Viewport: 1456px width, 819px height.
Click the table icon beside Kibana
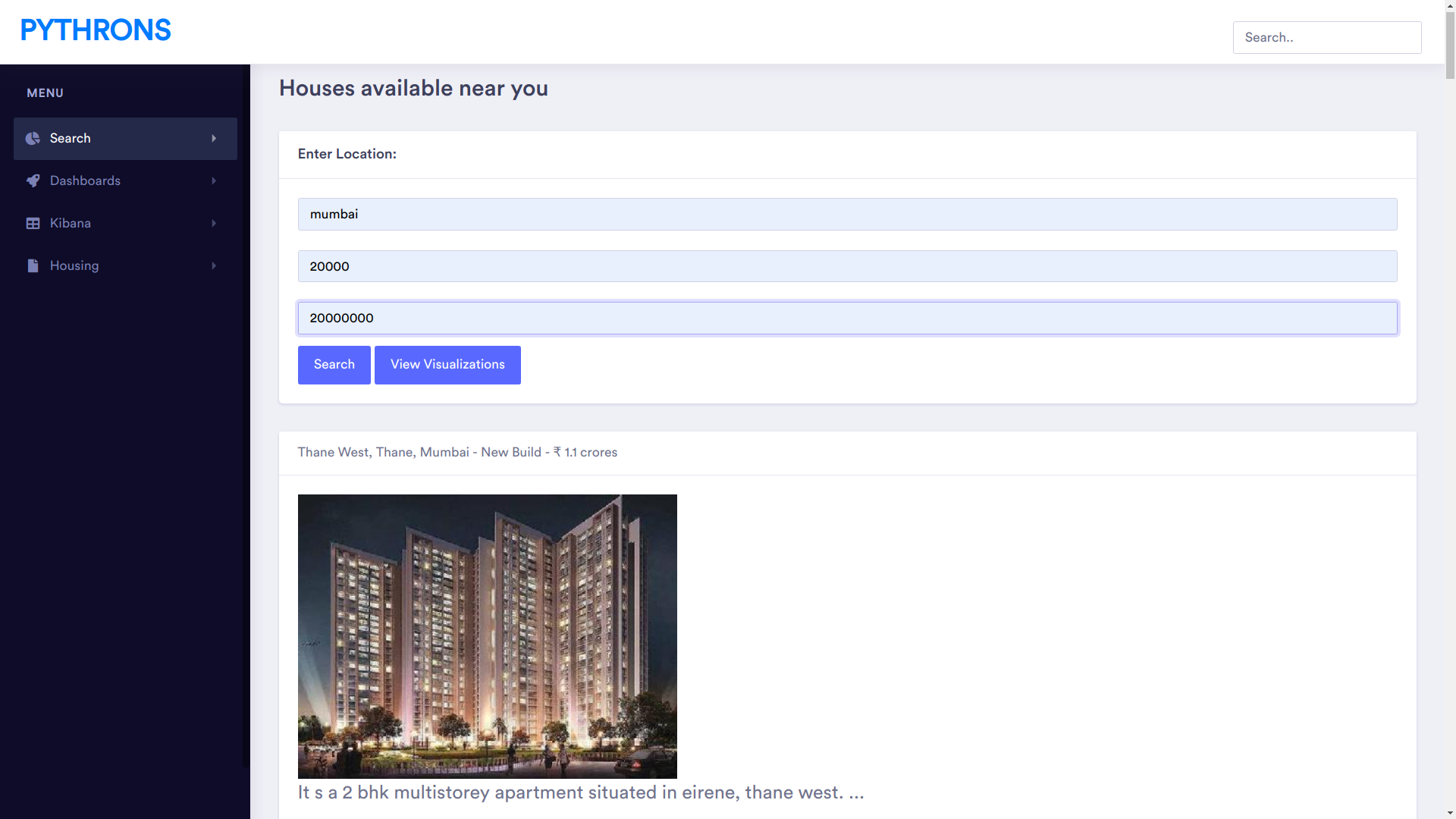pyautogui.click(x=33, y=223)
